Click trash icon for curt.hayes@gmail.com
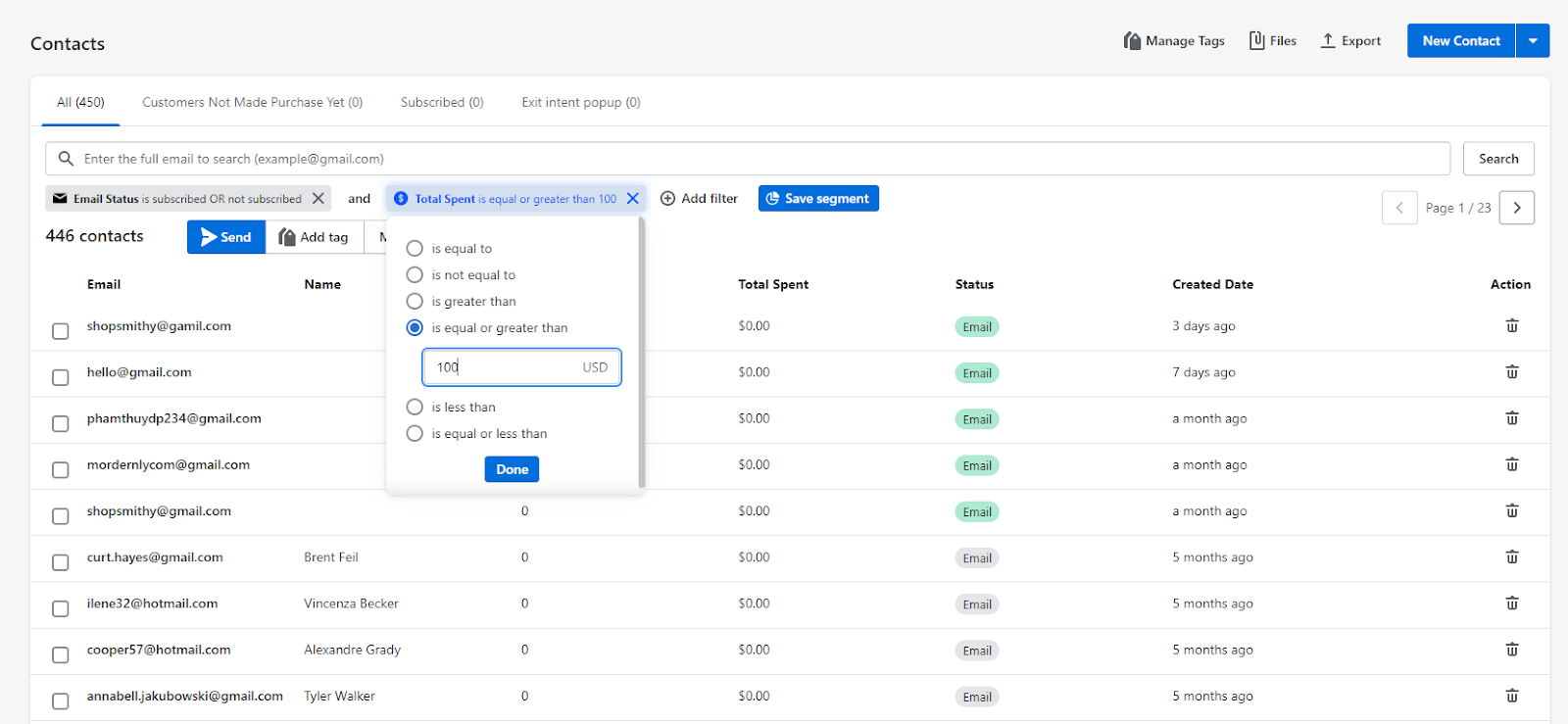1568x724 pixels. [1511, 557]
